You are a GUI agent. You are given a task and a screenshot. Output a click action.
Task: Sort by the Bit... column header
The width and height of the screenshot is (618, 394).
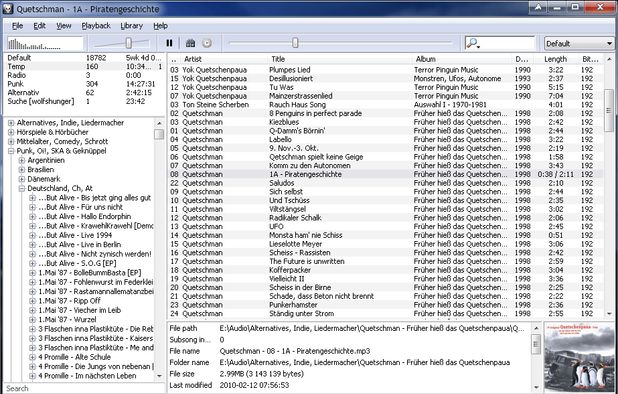[590, 59]
